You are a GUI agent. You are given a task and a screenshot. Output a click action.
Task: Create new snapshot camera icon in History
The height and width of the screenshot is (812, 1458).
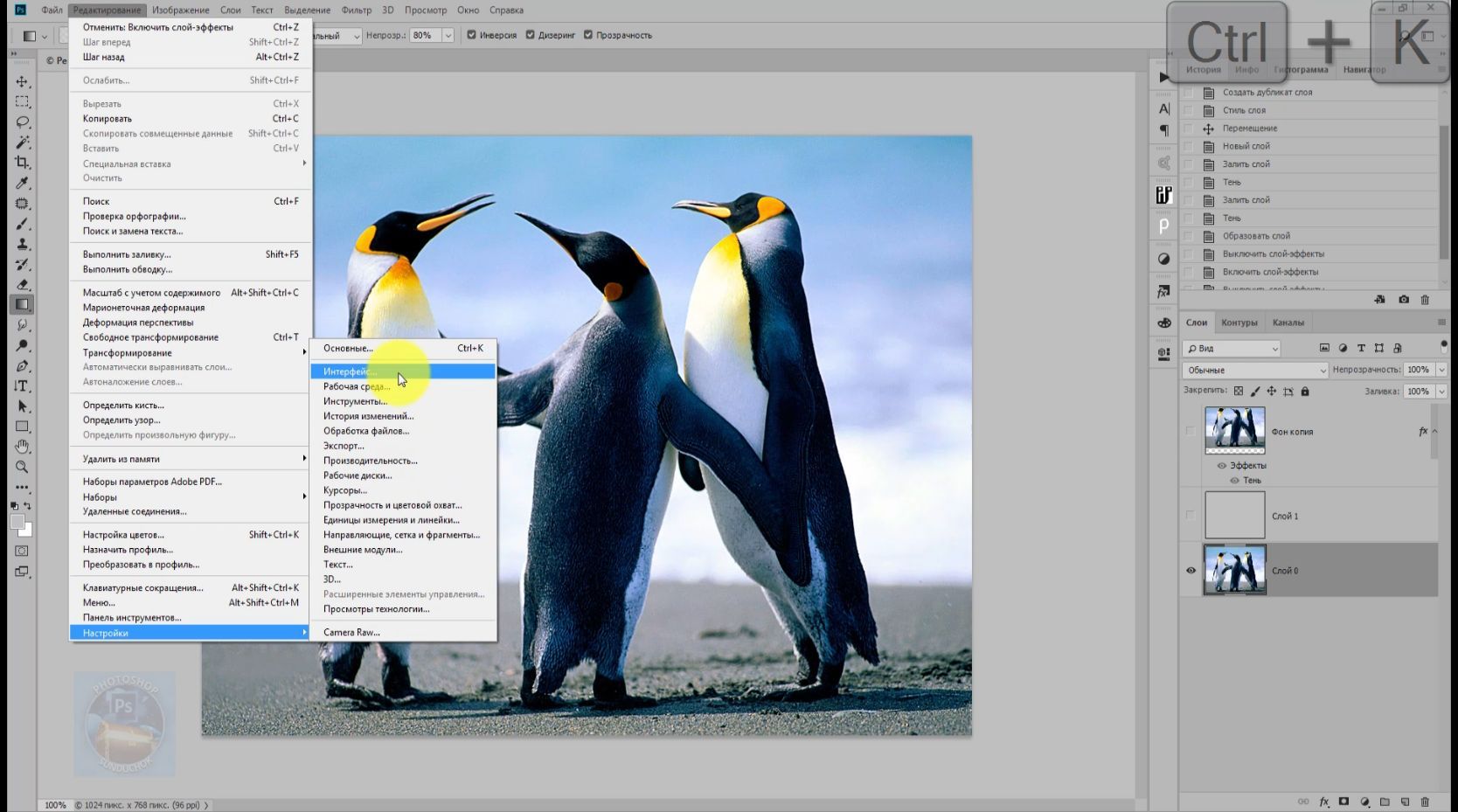click(1404, 299)
